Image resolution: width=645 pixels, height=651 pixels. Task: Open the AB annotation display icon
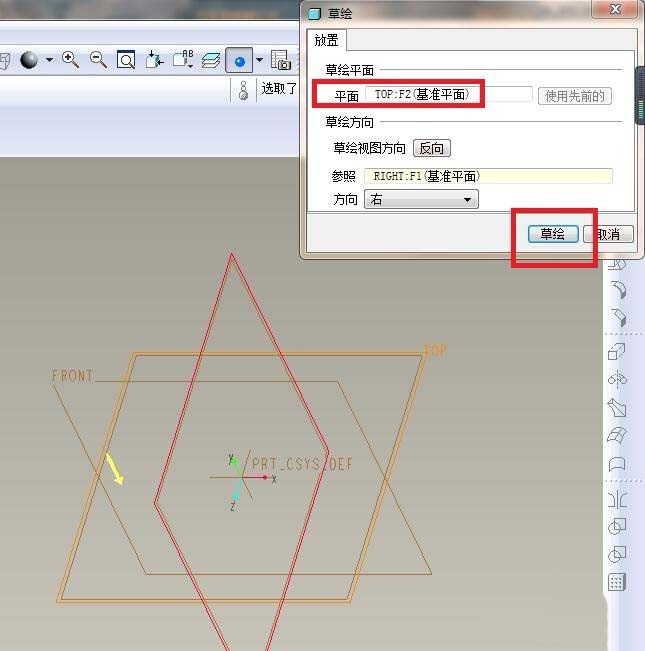[183, 60]
